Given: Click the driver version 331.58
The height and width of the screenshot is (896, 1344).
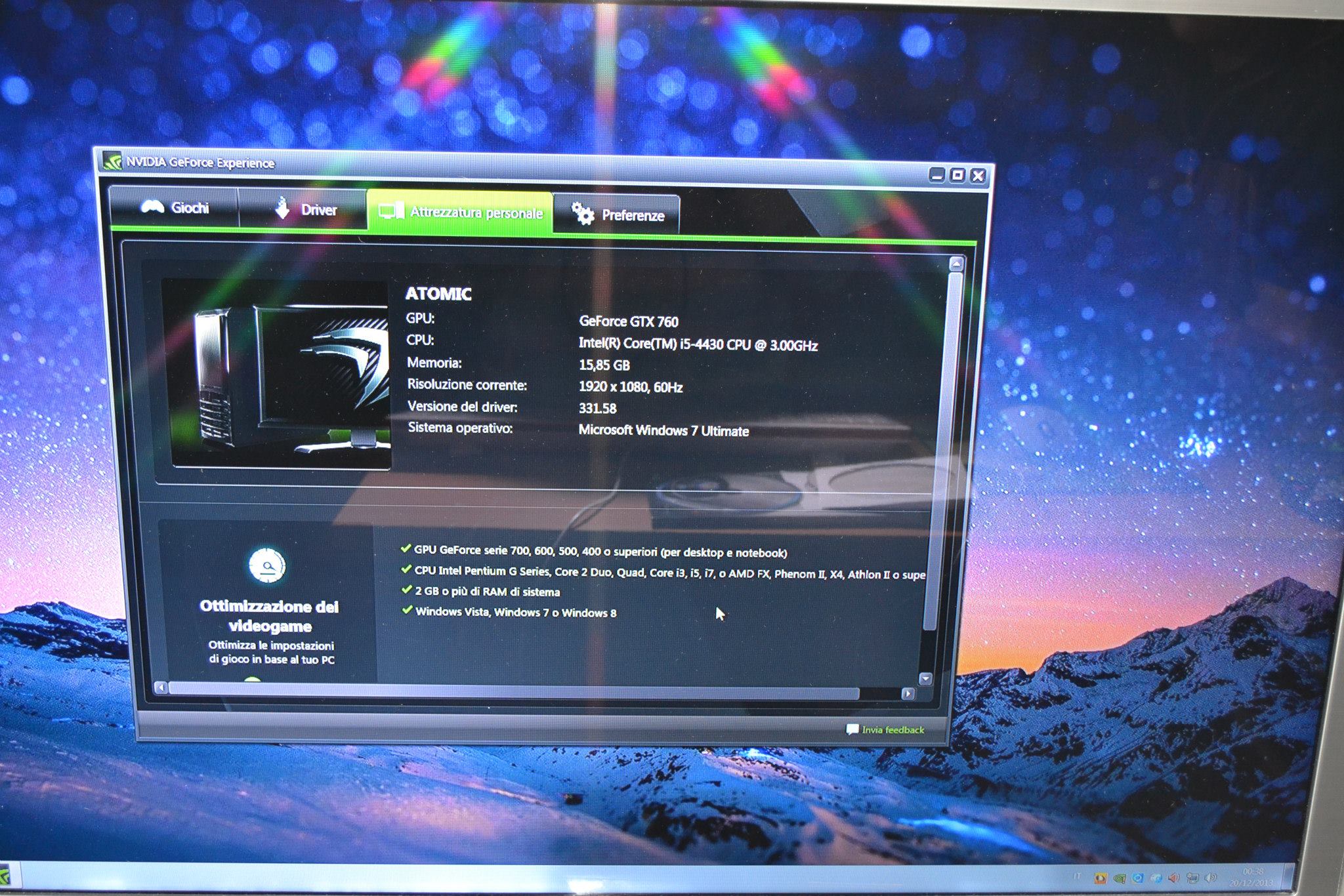Looking at the screenshot, I should click(x=597, y=408).
